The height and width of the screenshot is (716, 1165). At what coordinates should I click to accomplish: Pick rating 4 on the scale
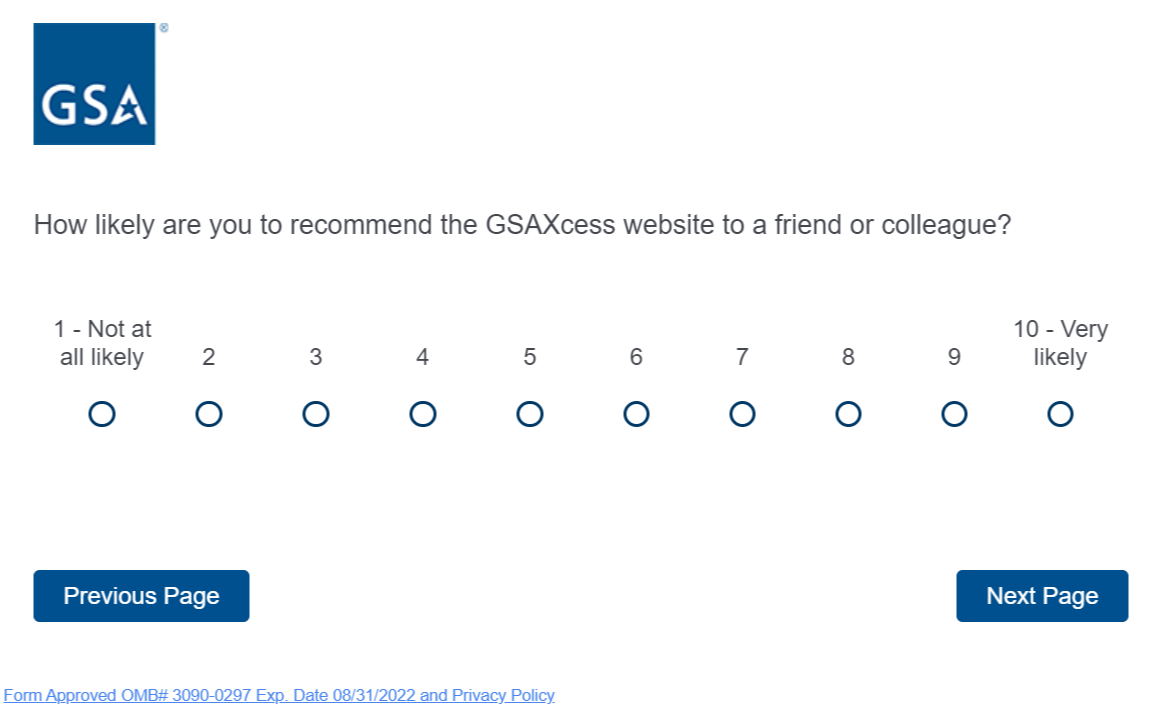[x=423, y=414]
